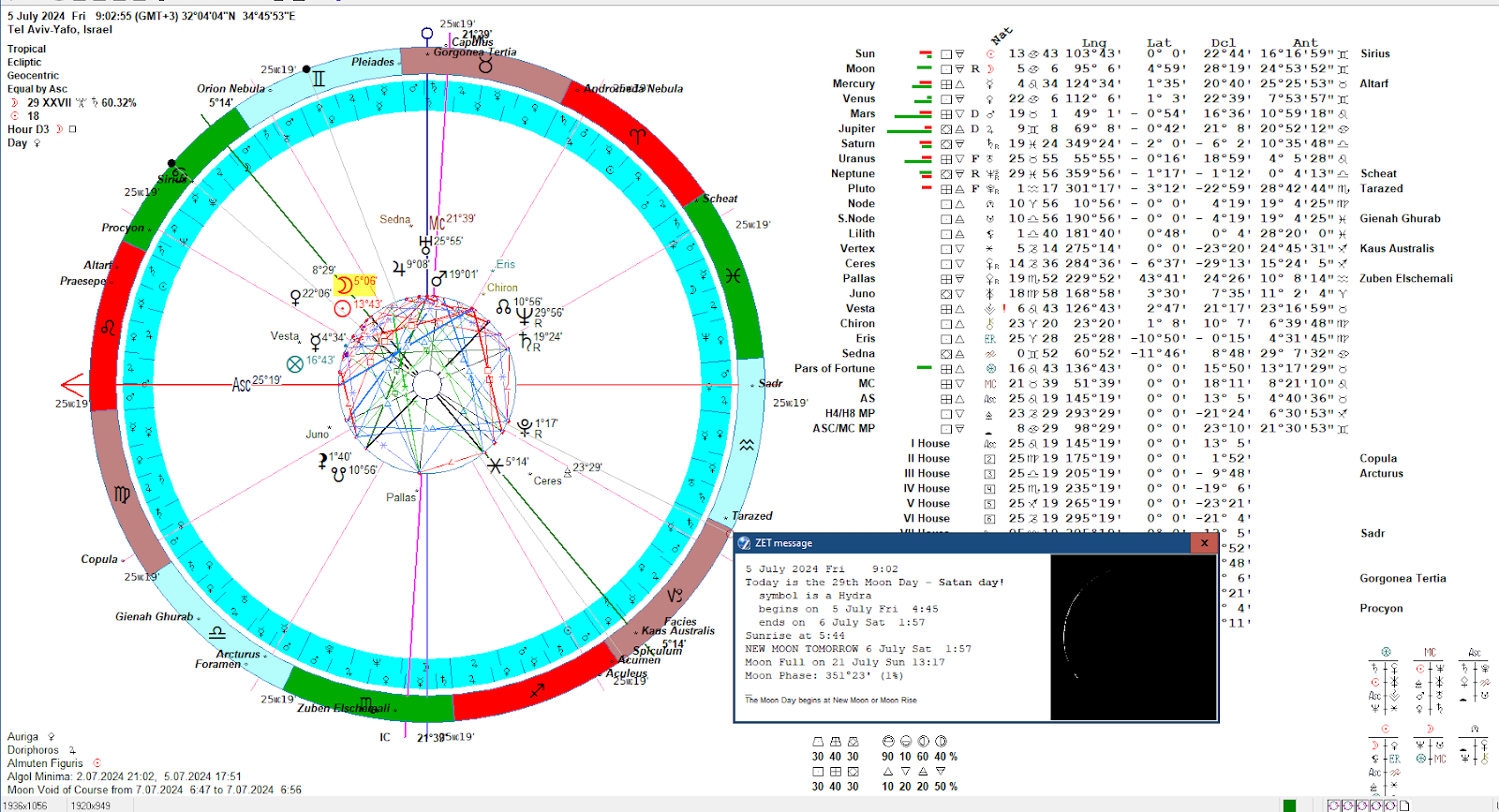
Task: Click the Leo sign on the red segment
Action: 109,327
